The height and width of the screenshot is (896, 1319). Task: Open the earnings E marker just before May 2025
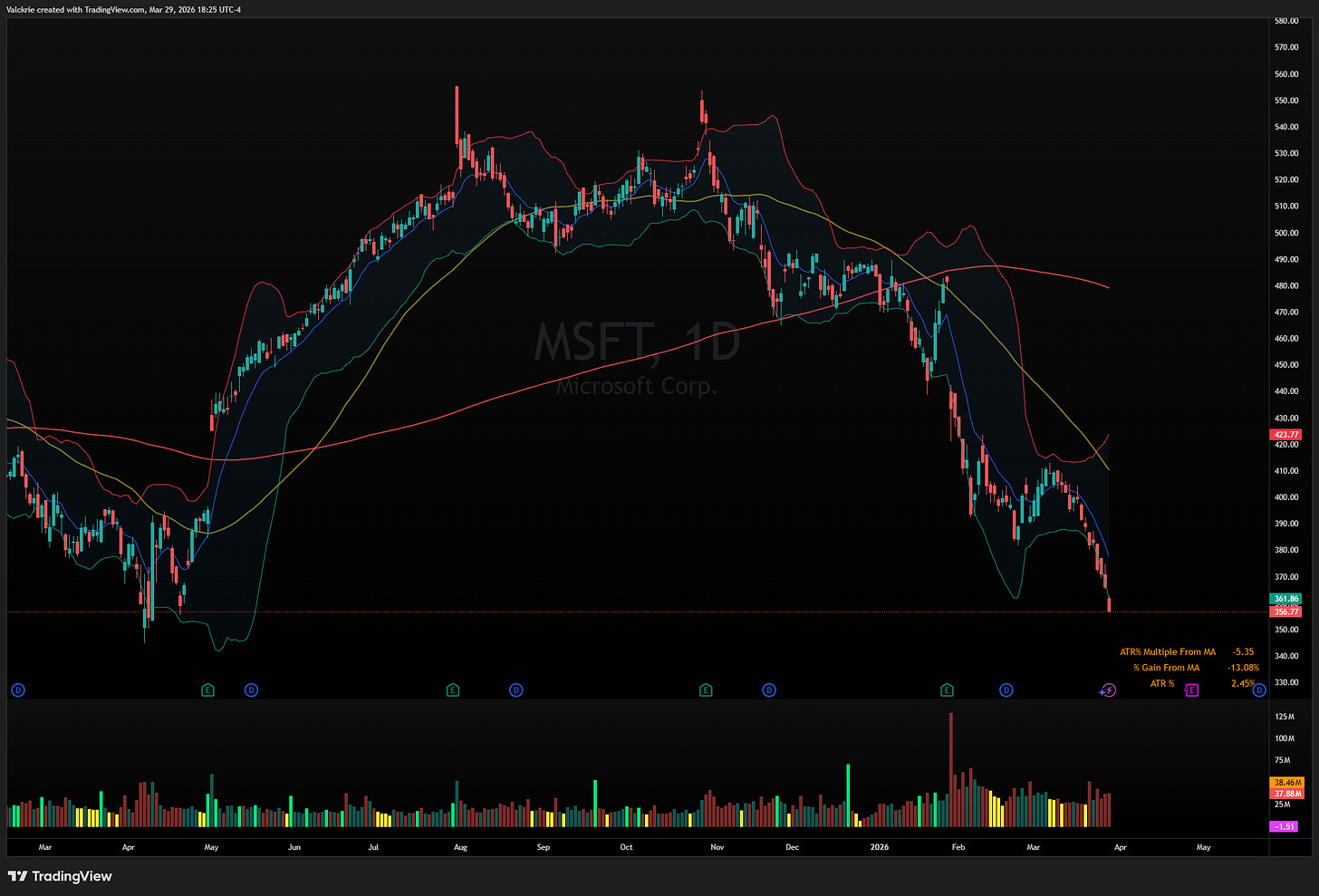207,690
